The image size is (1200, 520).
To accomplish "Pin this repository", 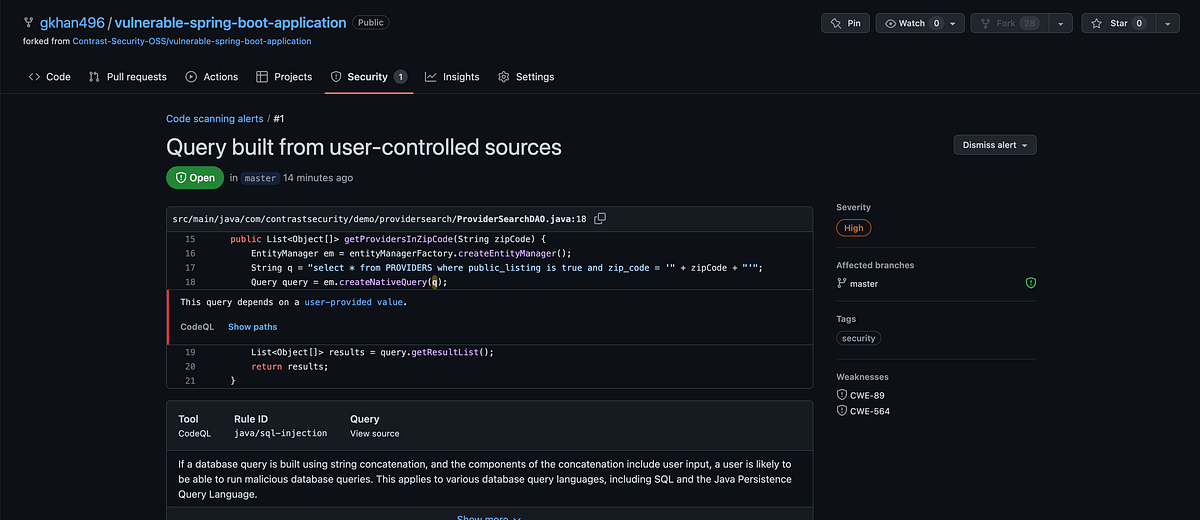I will 845,23.
